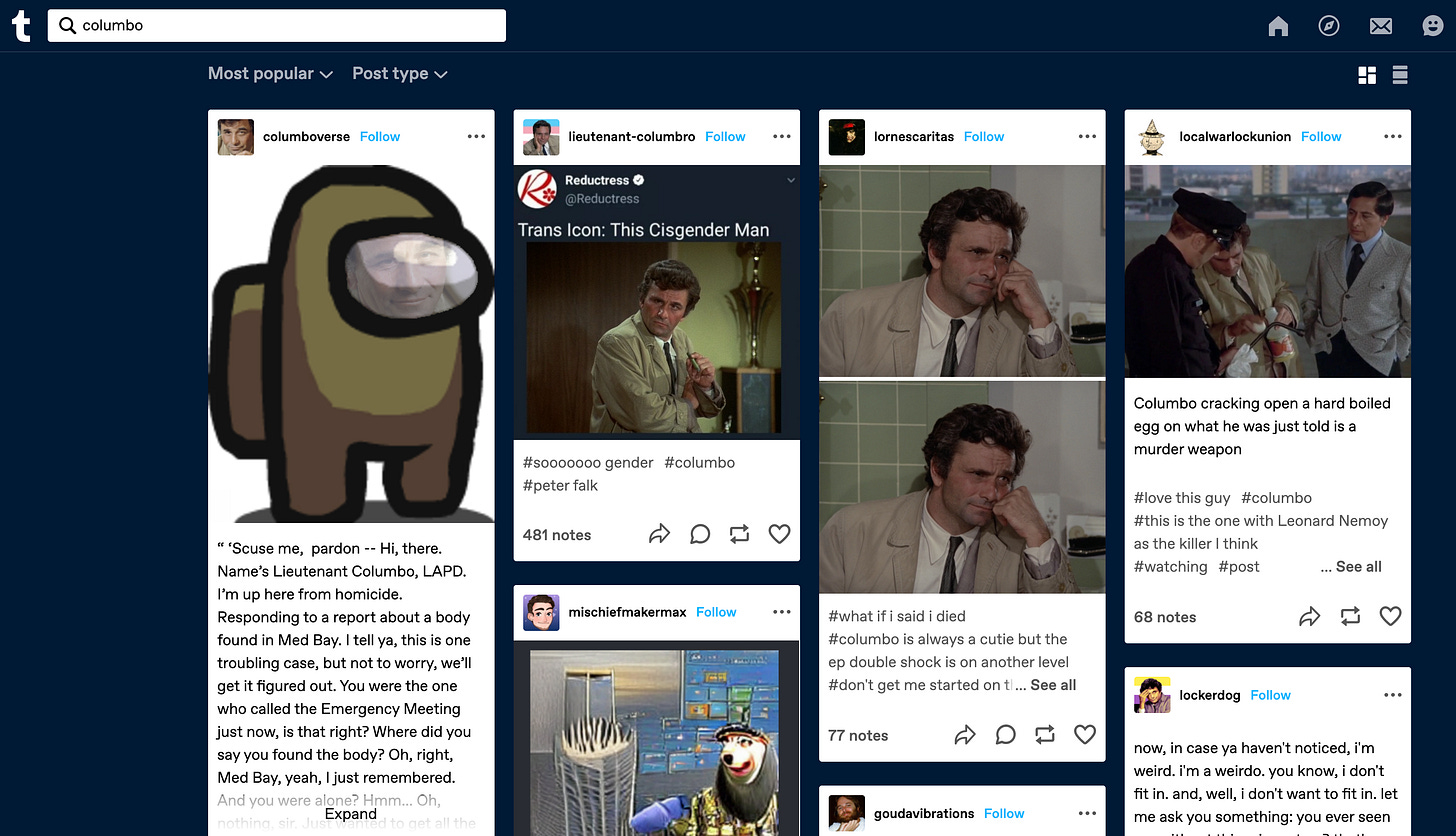Open the account smiley face icon
Image resolution: width=1456 pixels, height=836 pixels.
(x=1433, y=26)
